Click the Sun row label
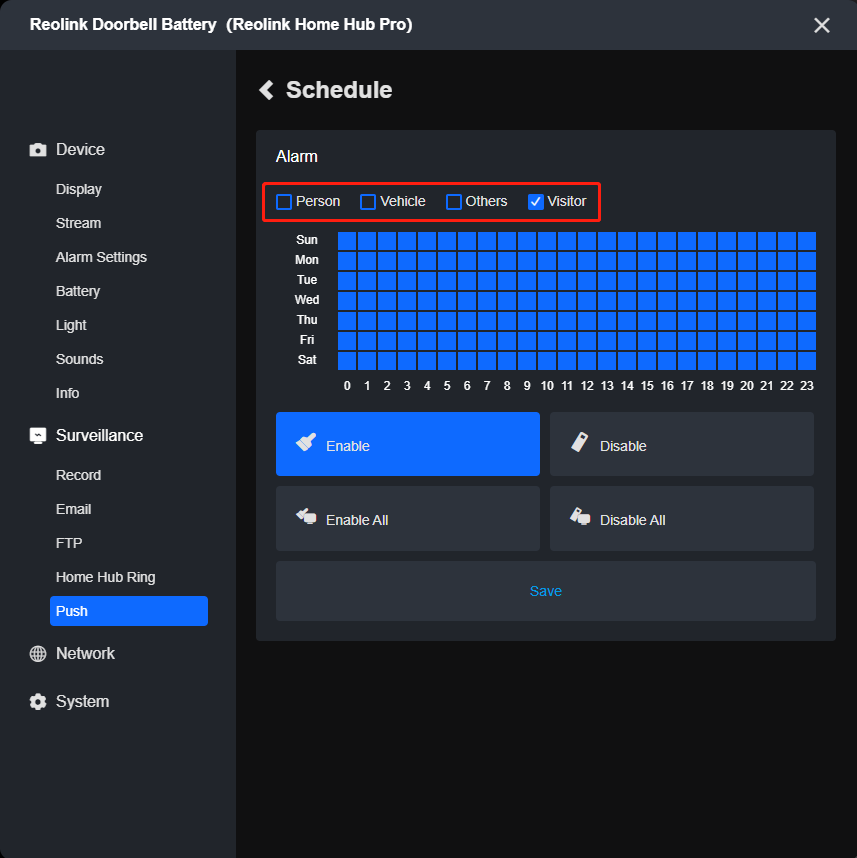Screen dimensions: 857x858 [x=306, y=240]
